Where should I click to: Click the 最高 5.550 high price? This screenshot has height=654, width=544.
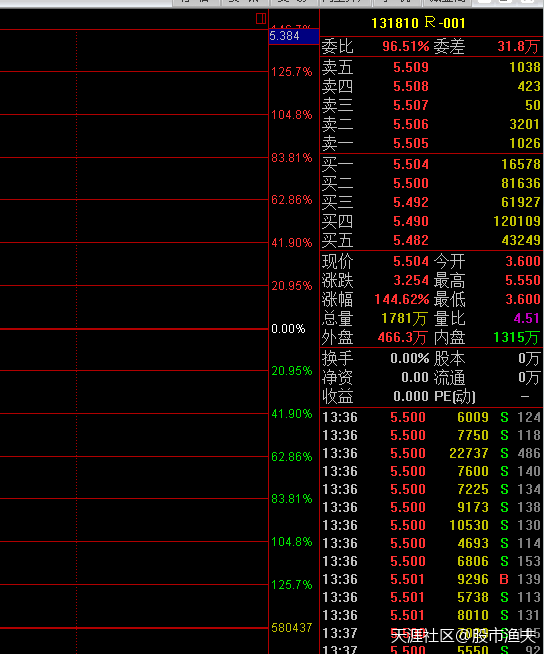point(523,280)
